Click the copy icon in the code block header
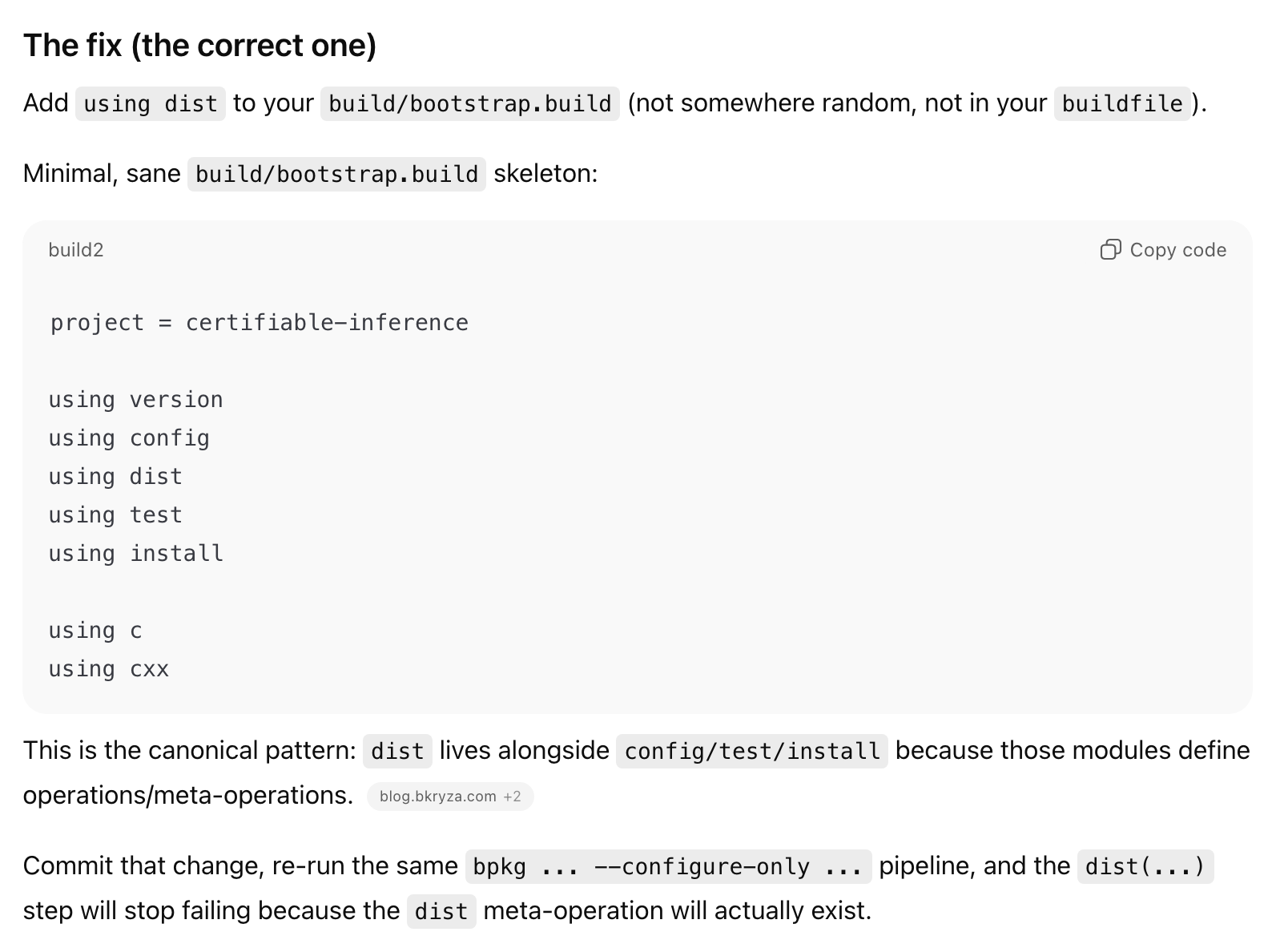Screen dimensions: 1288x952 tap(1110, 250)
